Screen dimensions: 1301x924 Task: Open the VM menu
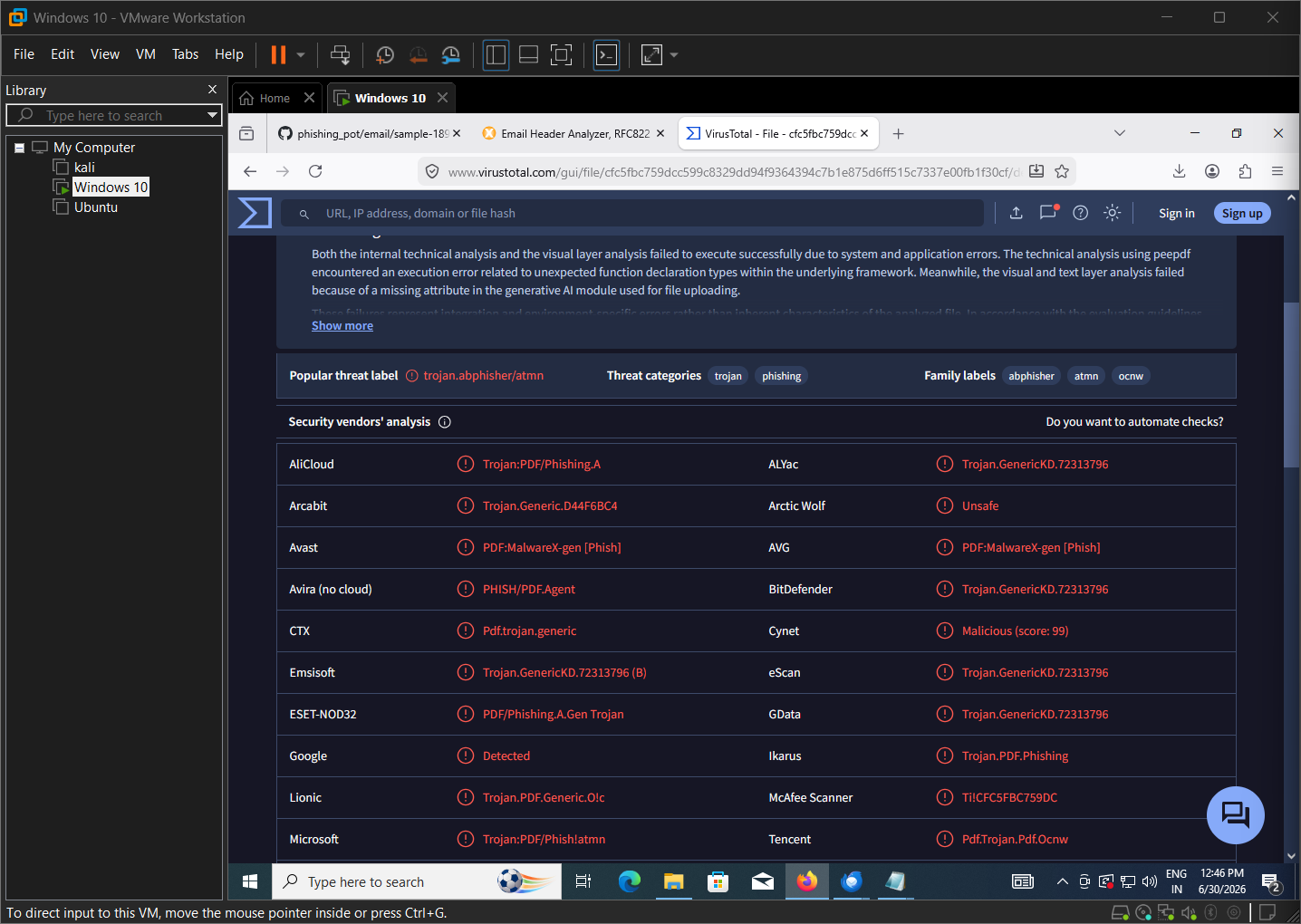(x=146, y=54)
